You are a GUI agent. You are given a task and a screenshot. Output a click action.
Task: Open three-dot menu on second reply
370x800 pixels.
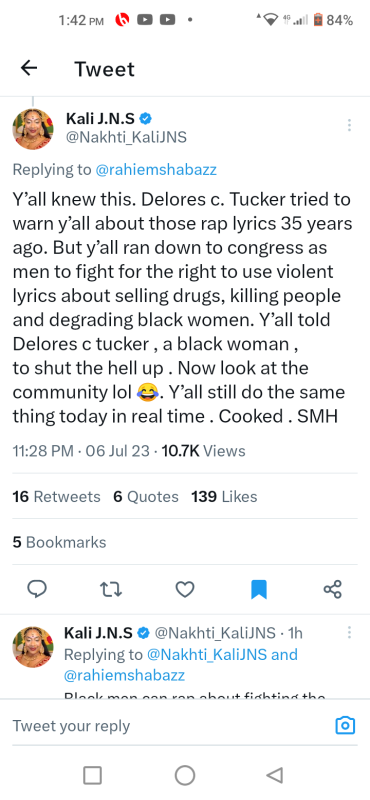(x=349, y=633)
